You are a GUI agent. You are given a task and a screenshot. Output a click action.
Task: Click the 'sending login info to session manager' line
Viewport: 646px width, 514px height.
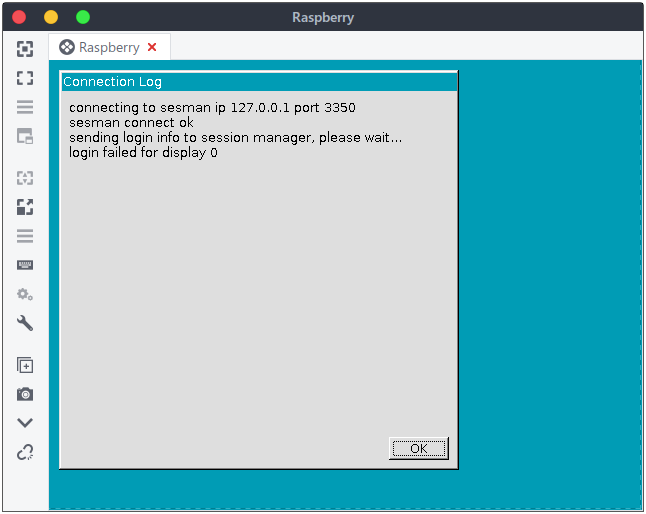tap(235, 138)
